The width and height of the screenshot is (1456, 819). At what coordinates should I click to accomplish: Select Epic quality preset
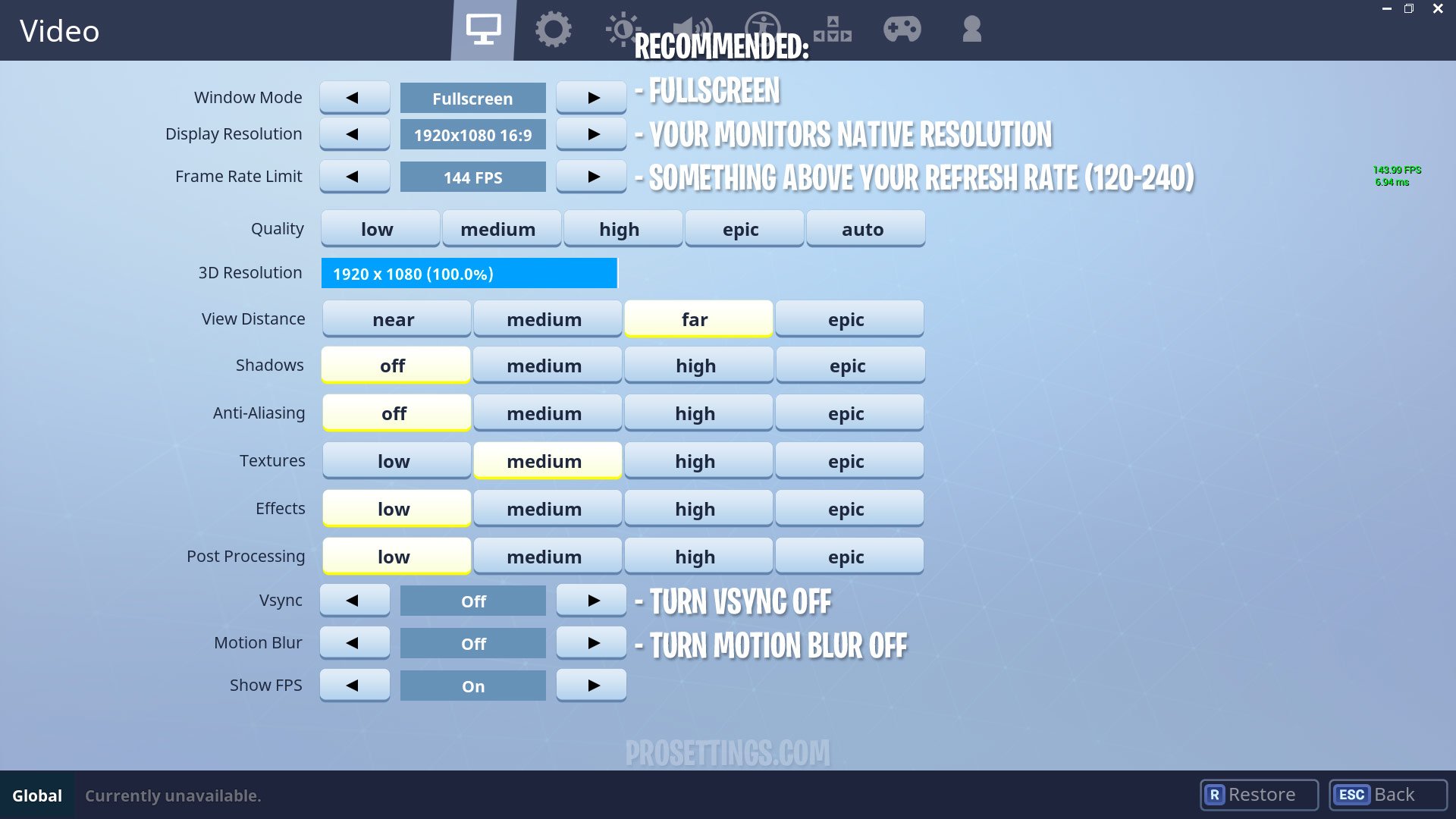[741, 228]
